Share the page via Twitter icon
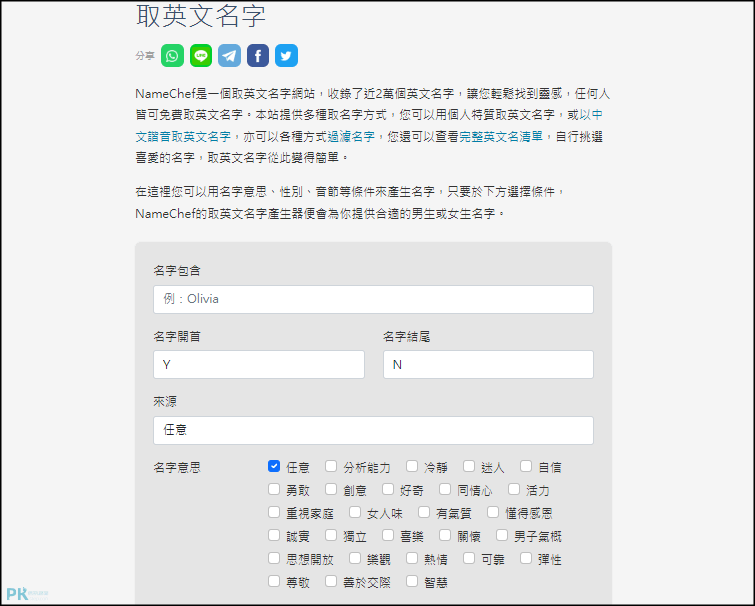This screenshot has height=606, width=755. coord(286,56)
